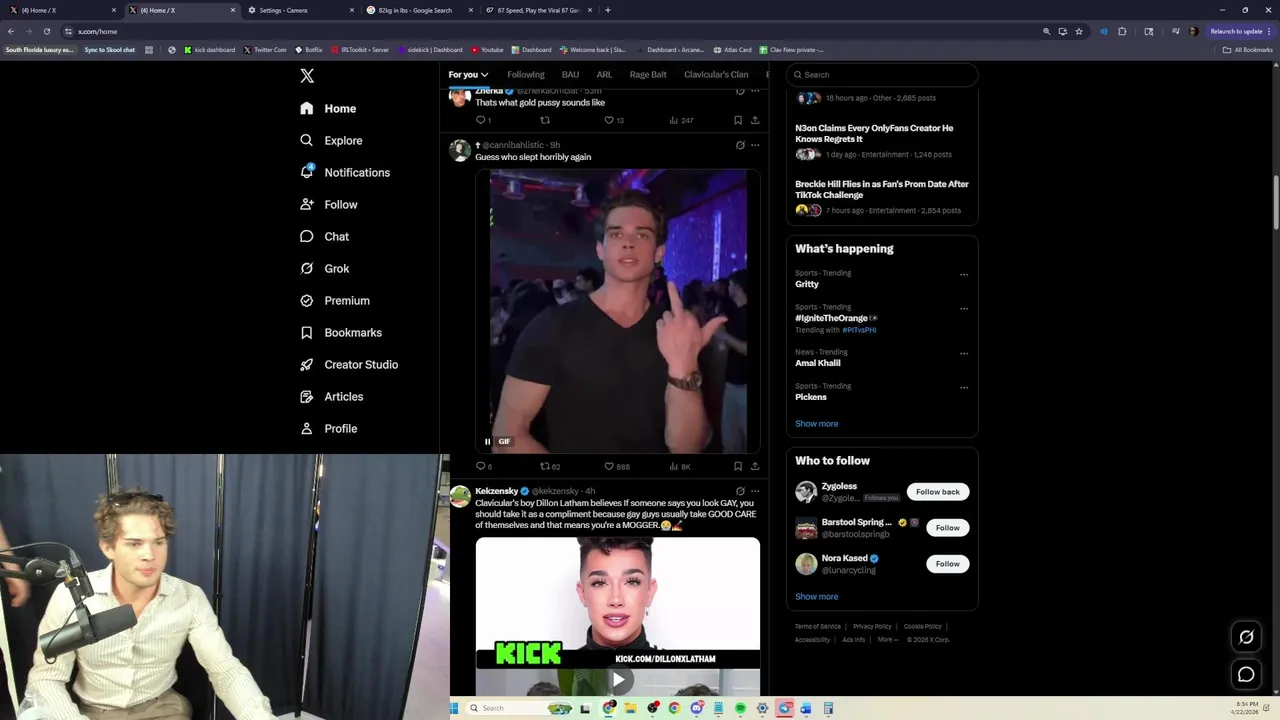Open more options on cannibahlistic post
The width and height of the screenshot is (1280, 720).
755,145
